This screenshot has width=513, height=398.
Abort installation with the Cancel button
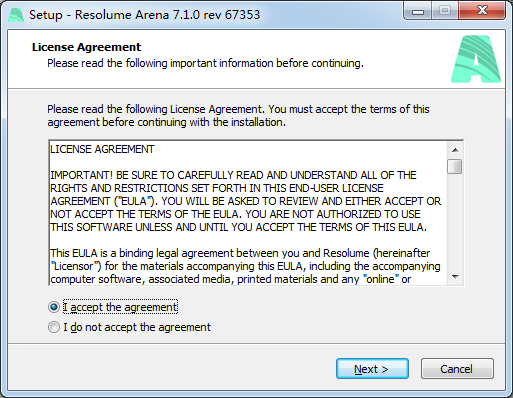[x=457, y=369]
